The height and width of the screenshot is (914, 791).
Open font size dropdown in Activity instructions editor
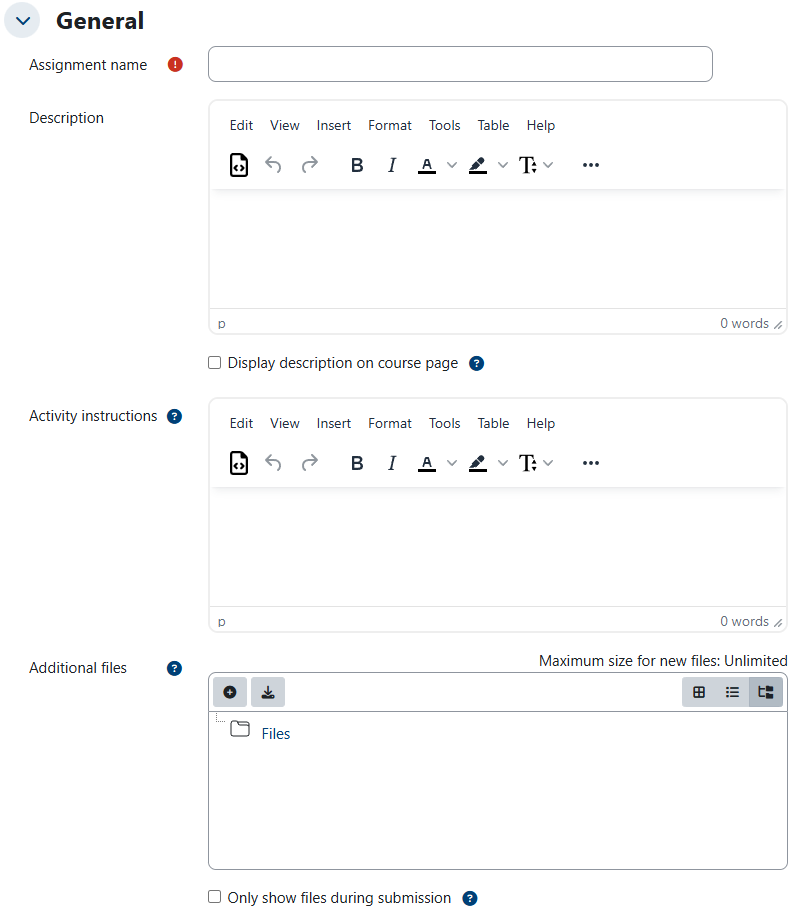(536, 463)
